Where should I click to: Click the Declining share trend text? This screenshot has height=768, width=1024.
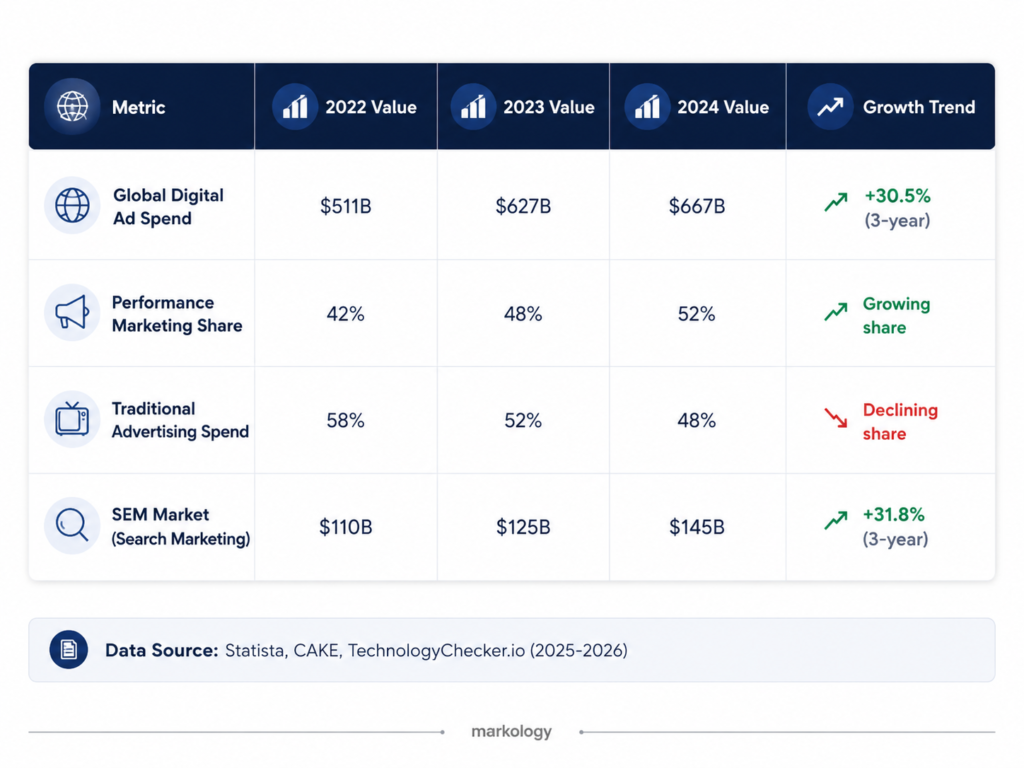click(x=900, y=422)
